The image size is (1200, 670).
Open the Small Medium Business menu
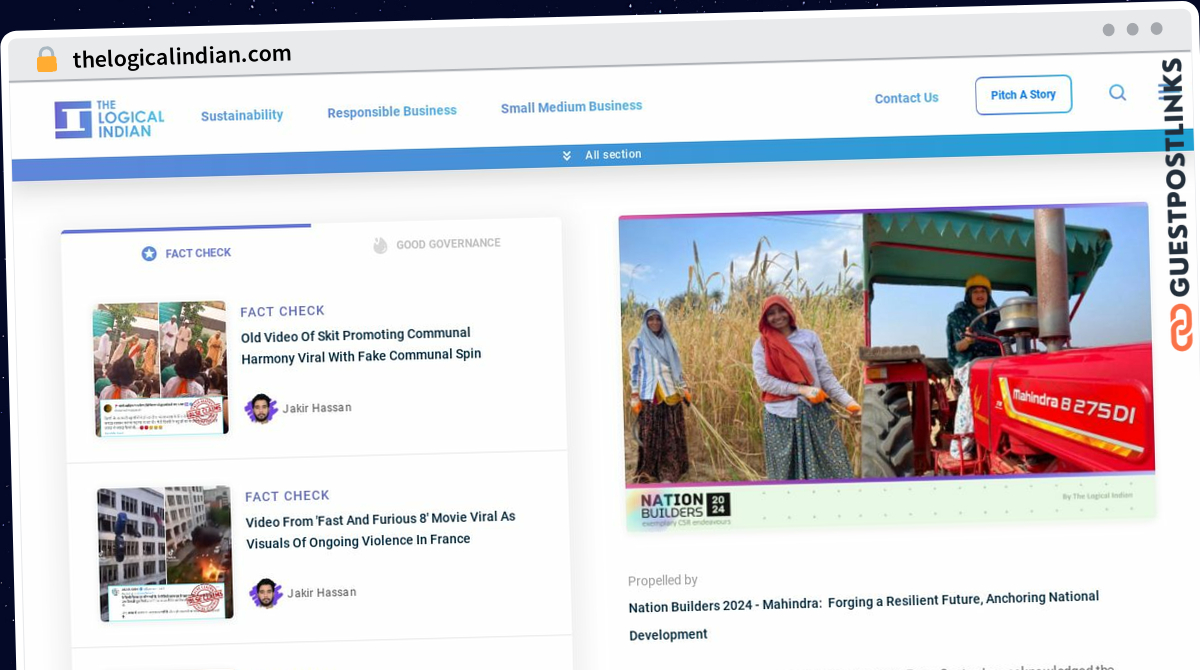[571, 106]
